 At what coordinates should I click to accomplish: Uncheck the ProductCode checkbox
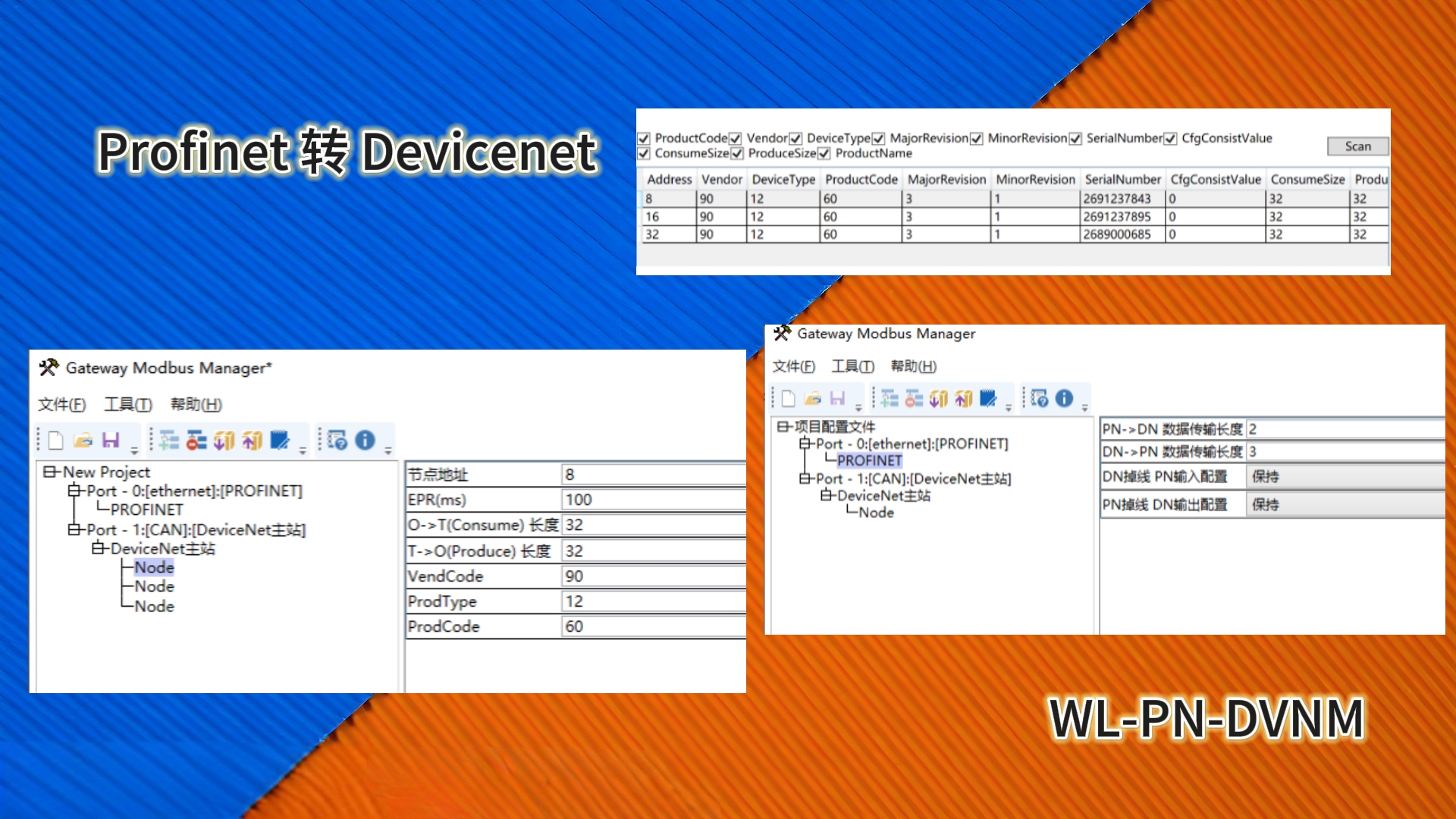644,139
